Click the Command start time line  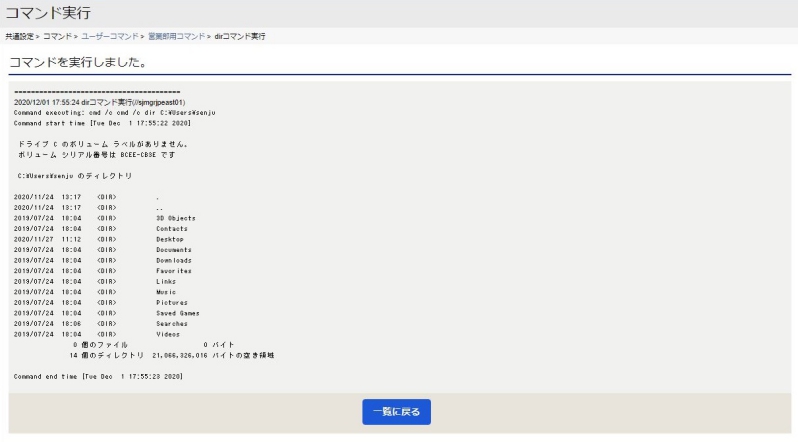coord(102,123)
